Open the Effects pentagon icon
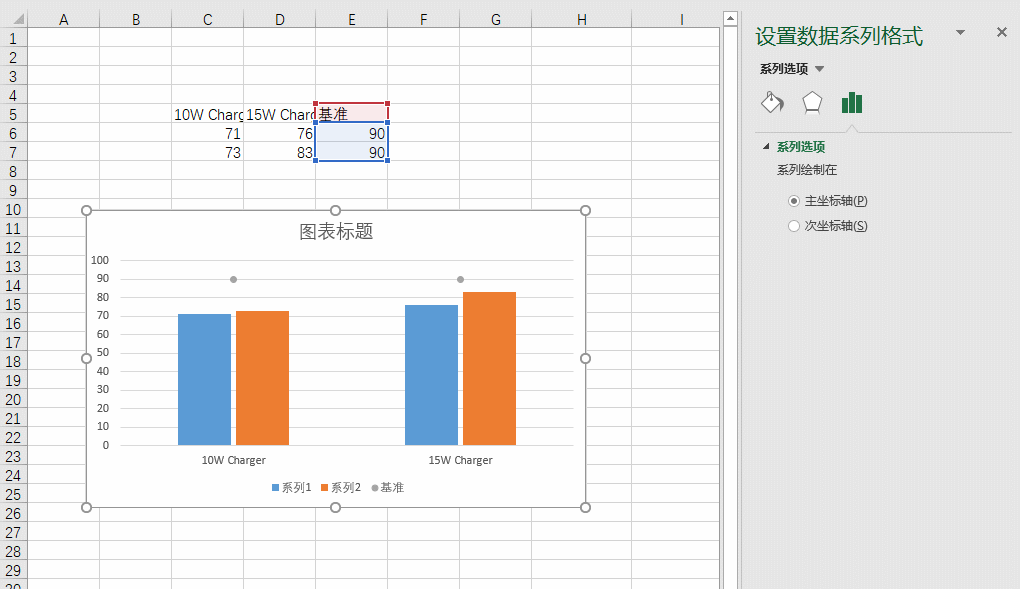This screenshot has height=589, width=1020. 811,102
